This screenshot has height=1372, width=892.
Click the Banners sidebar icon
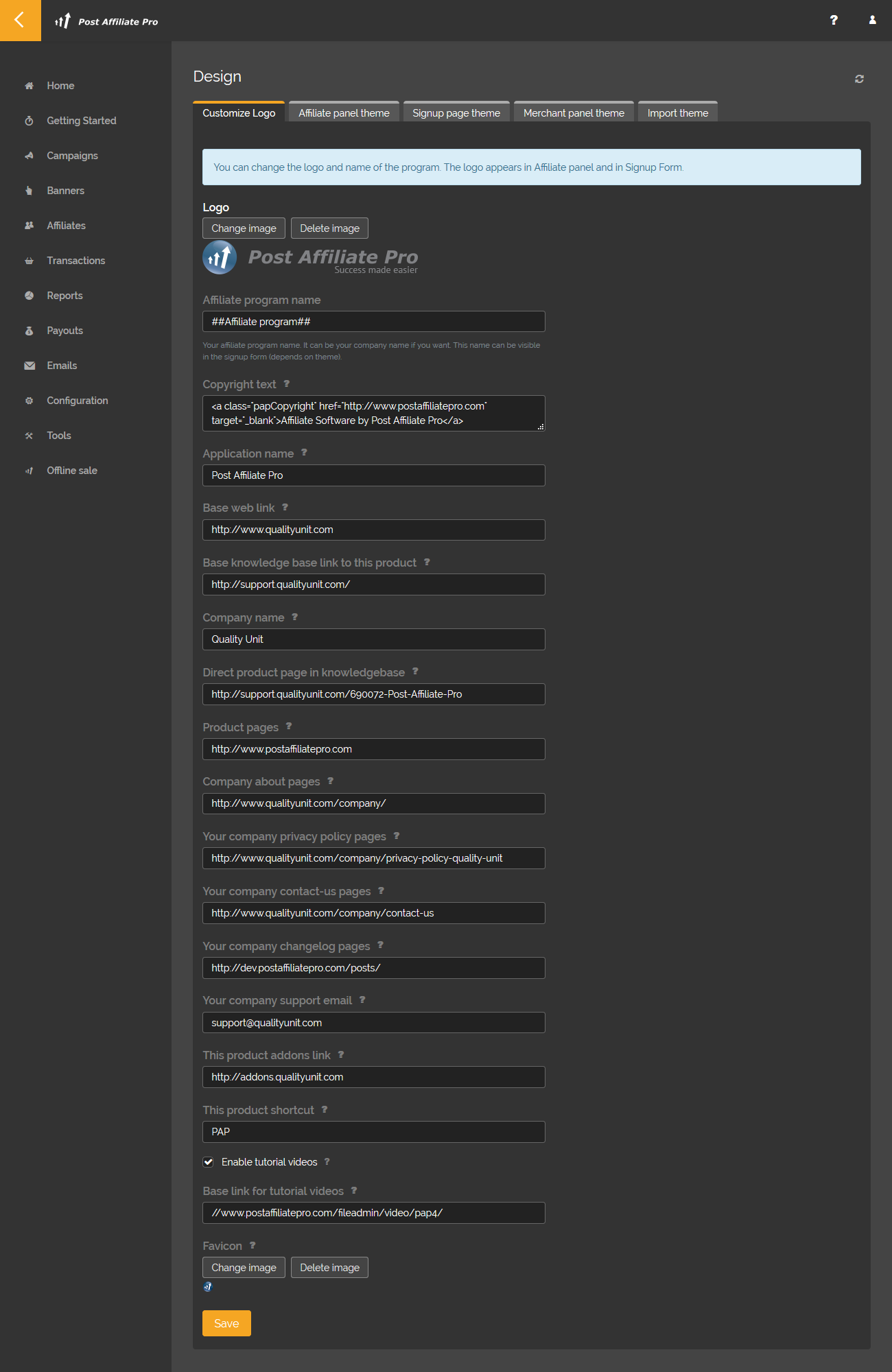(x=29, y=191)
